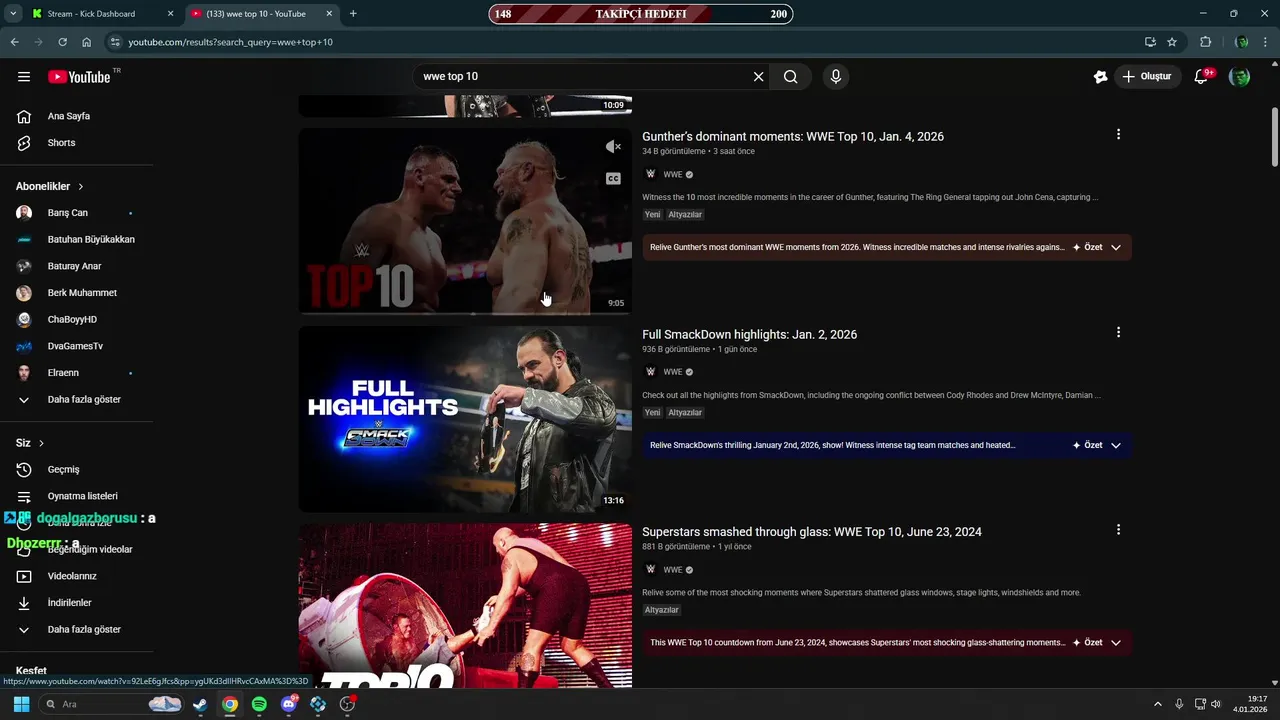Open more options for Superstars smashed through glass
1280x720 pixels.
click(1118, 530)
